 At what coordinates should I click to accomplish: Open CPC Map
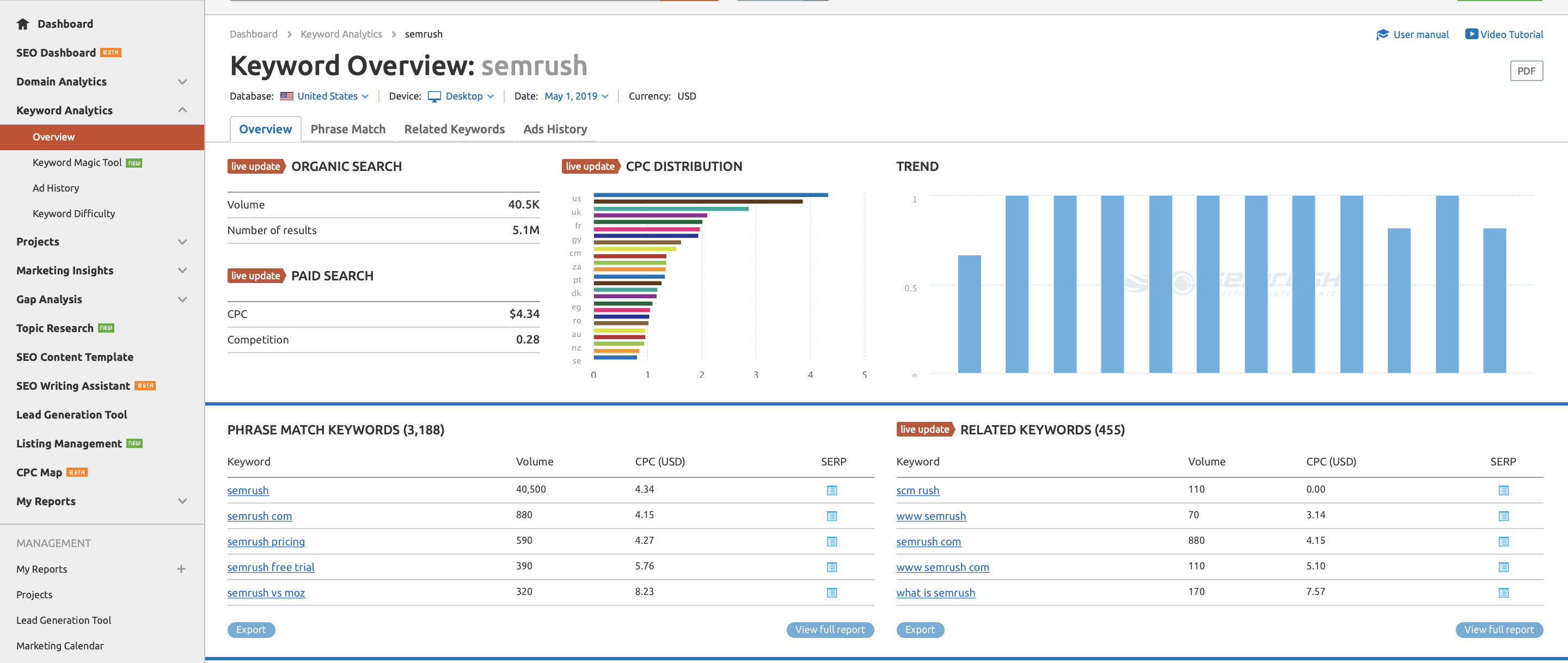39,472
